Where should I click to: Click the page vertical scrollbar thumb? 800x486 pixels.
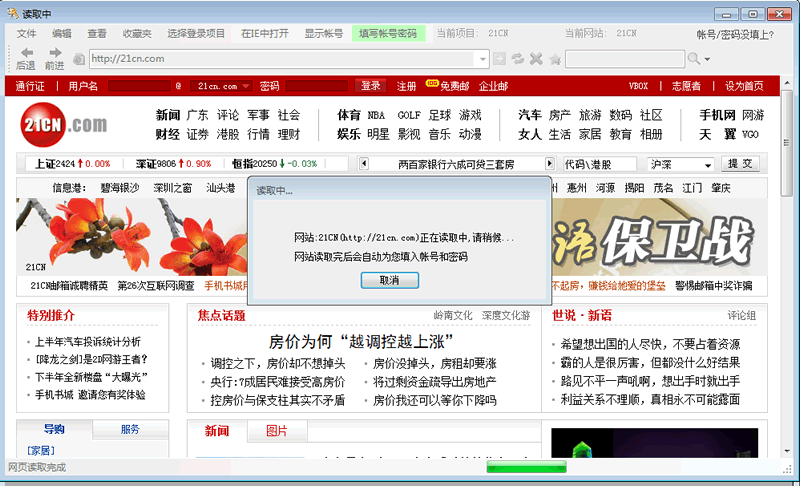tap(787, 143)
